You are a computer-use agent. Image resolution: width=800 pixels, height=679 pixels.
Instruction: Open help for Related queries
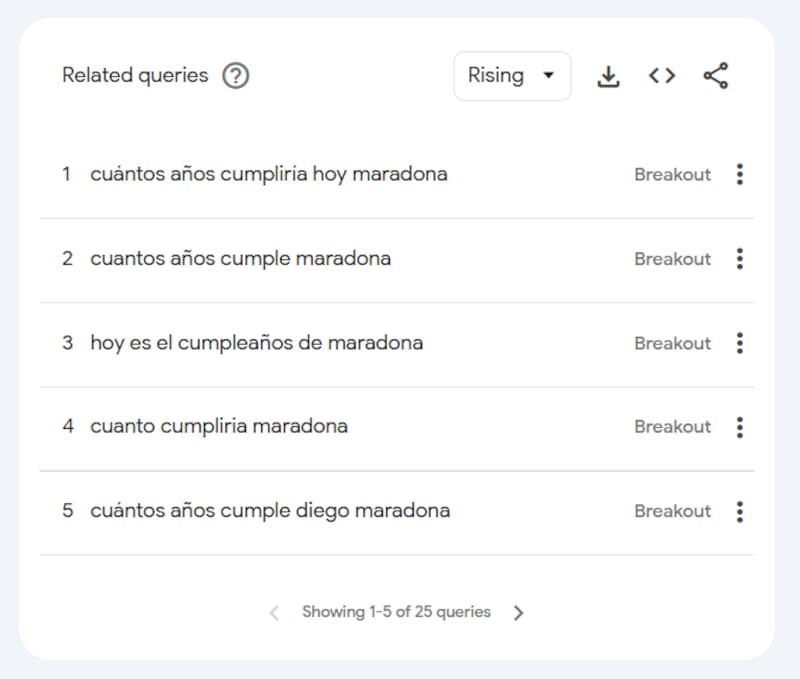[235, 76]
